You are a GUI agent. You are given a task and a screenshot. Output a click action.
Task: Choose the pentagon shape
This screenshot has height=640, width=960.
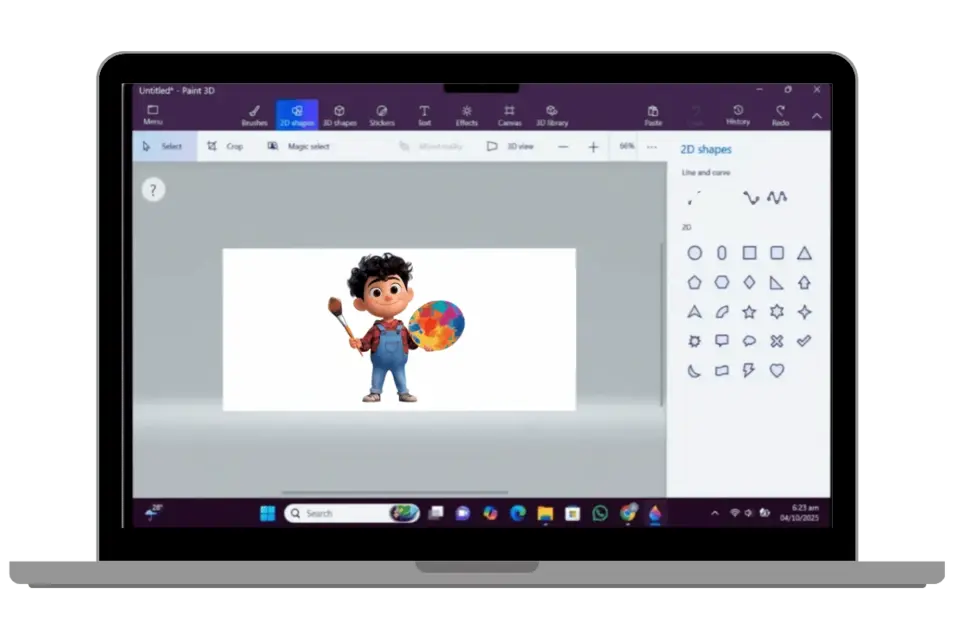tap(694, 283)
